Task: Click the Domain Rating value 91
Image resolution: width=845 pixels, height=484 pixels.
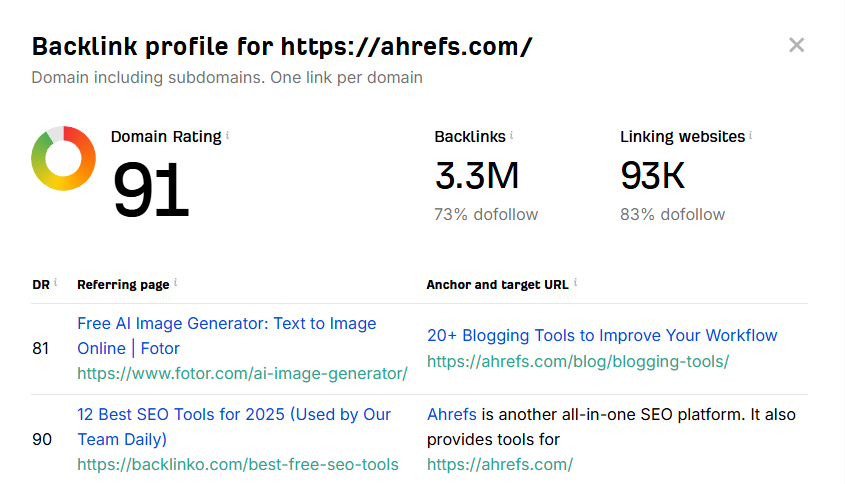Action: click(150, 189)
